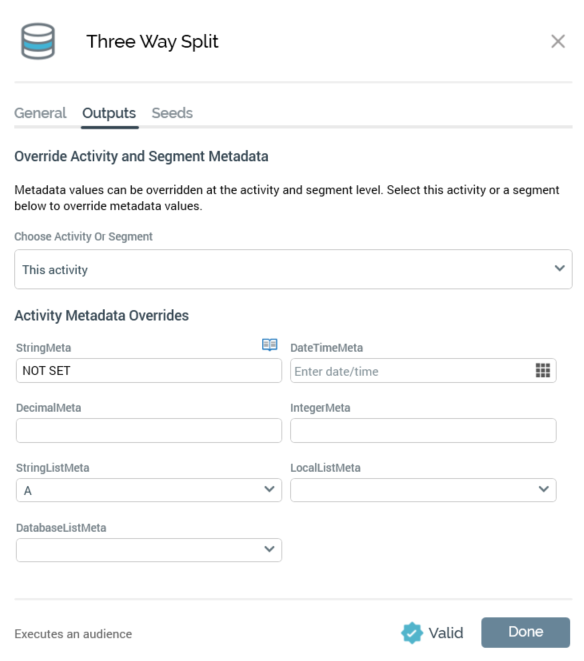This screenshot has width=584, height=661.
Task: Click the Three Way Split title text
Action: (x=152, y=41)
